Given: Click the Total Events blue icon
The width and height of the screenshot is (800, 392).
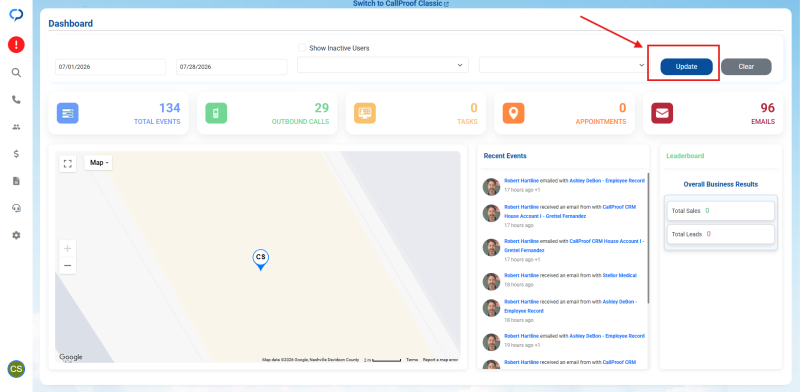Looking at the screenshot, I should coord(67,113).
